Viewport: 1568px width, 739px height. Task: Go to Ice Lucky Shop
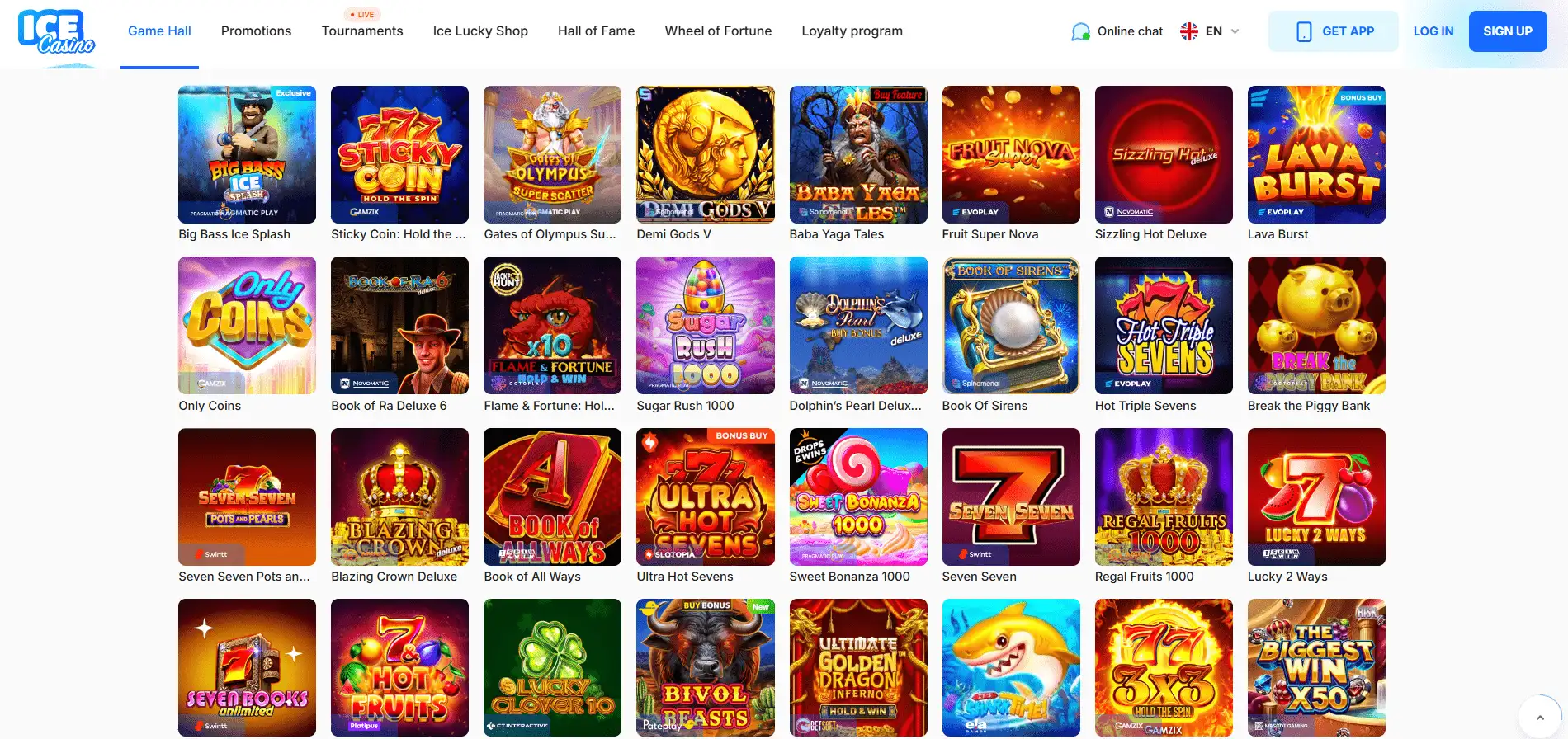point(480,31)
